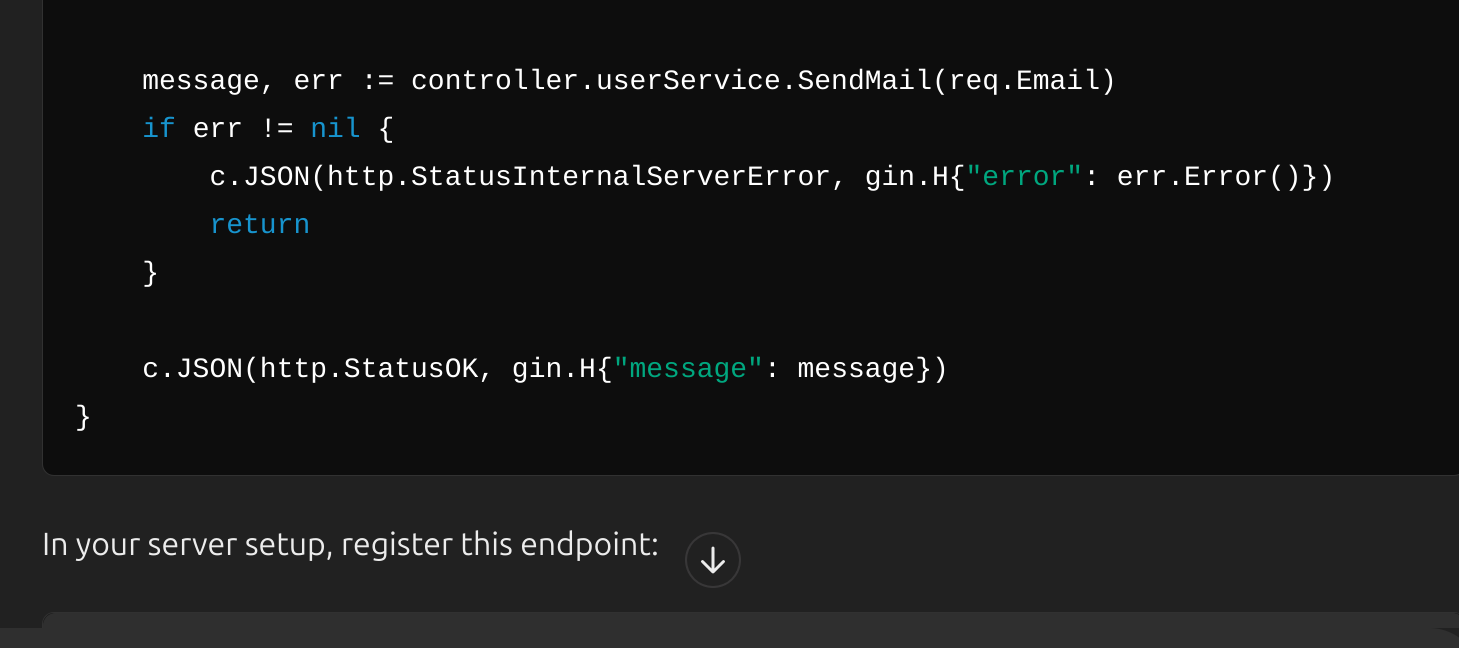This screenshot has height=648, width=1459.
Task: Click the function's final closing brace
Action: (83, 417)
